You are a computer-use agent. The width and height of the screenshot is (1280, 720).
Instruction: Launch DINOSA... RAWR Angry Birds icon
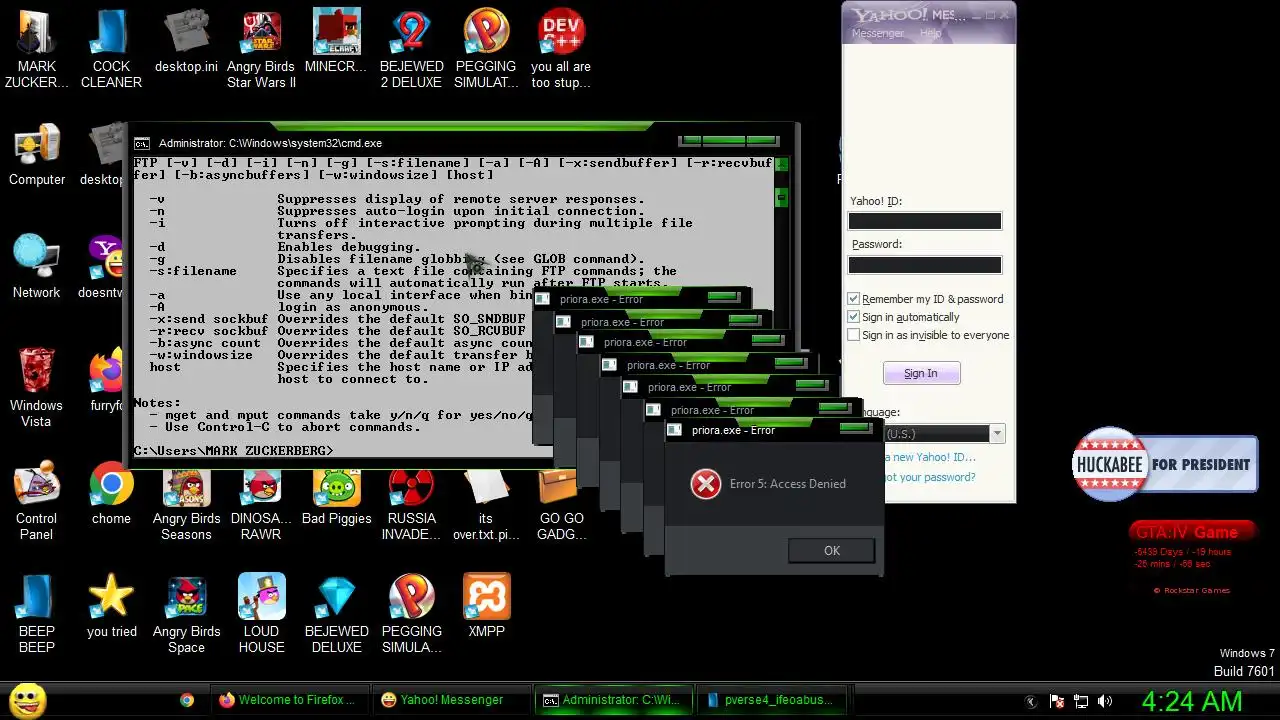click(261, 501)
